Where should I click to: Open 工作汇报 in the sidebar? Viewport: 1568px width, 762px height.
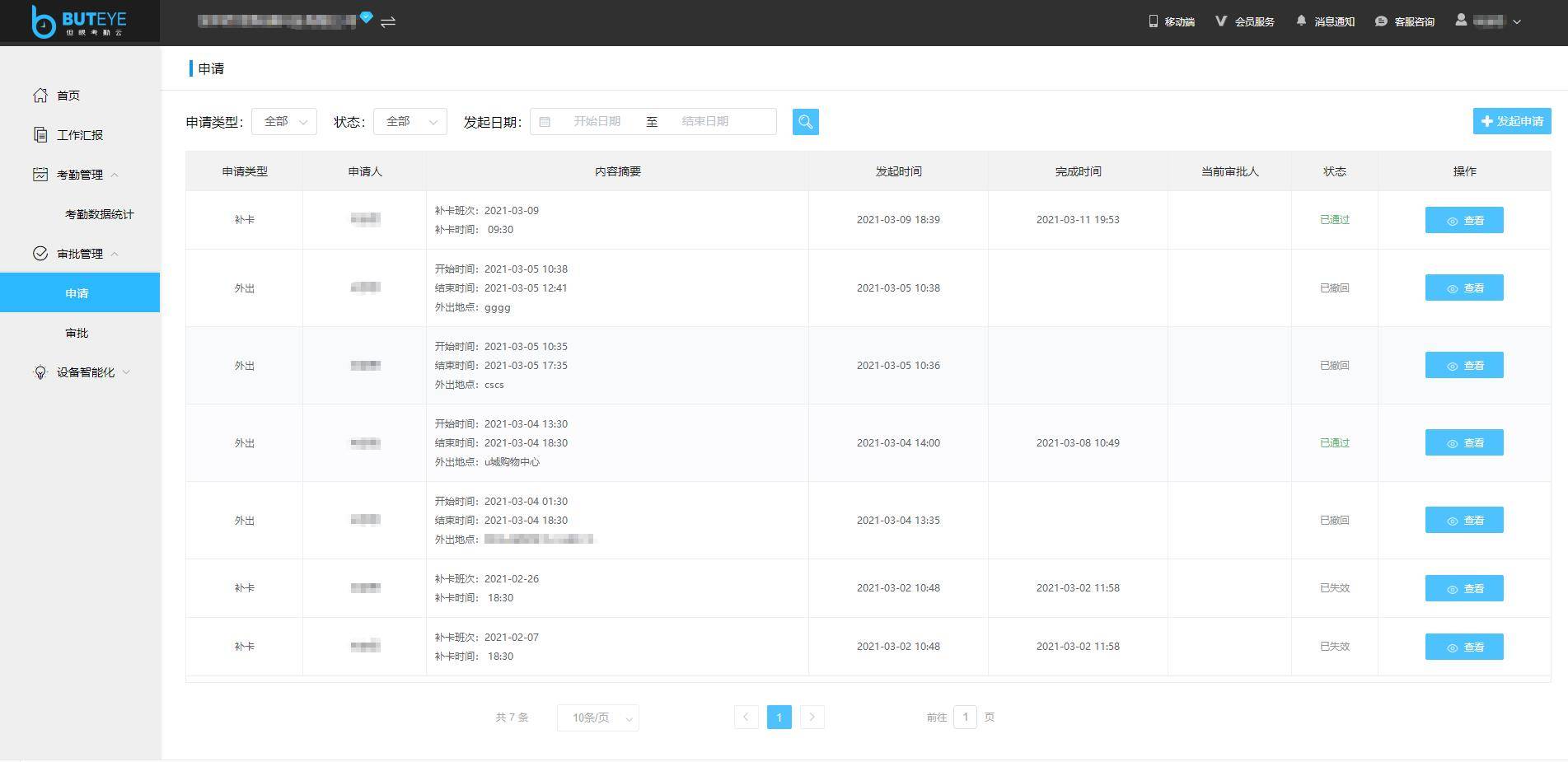click(80, 135)
